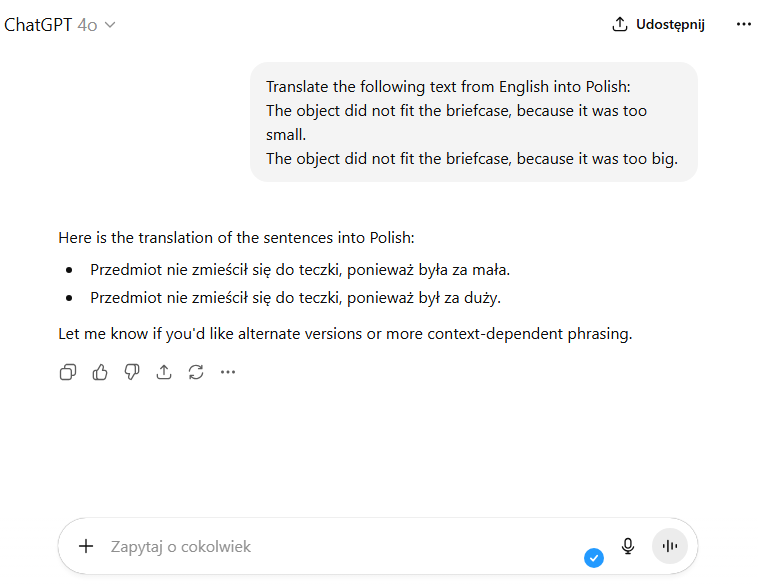Copy the response using the copy icon
This screenshot has height=584, width=758.
(68, 372)
